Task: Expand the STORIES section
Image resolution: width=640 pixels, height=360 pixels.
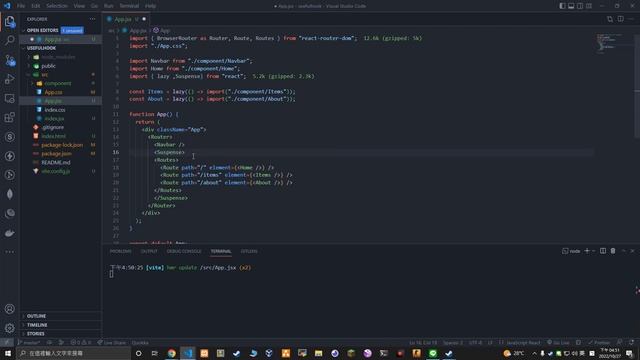Action: pyautogui.click(x=36, y=334)
